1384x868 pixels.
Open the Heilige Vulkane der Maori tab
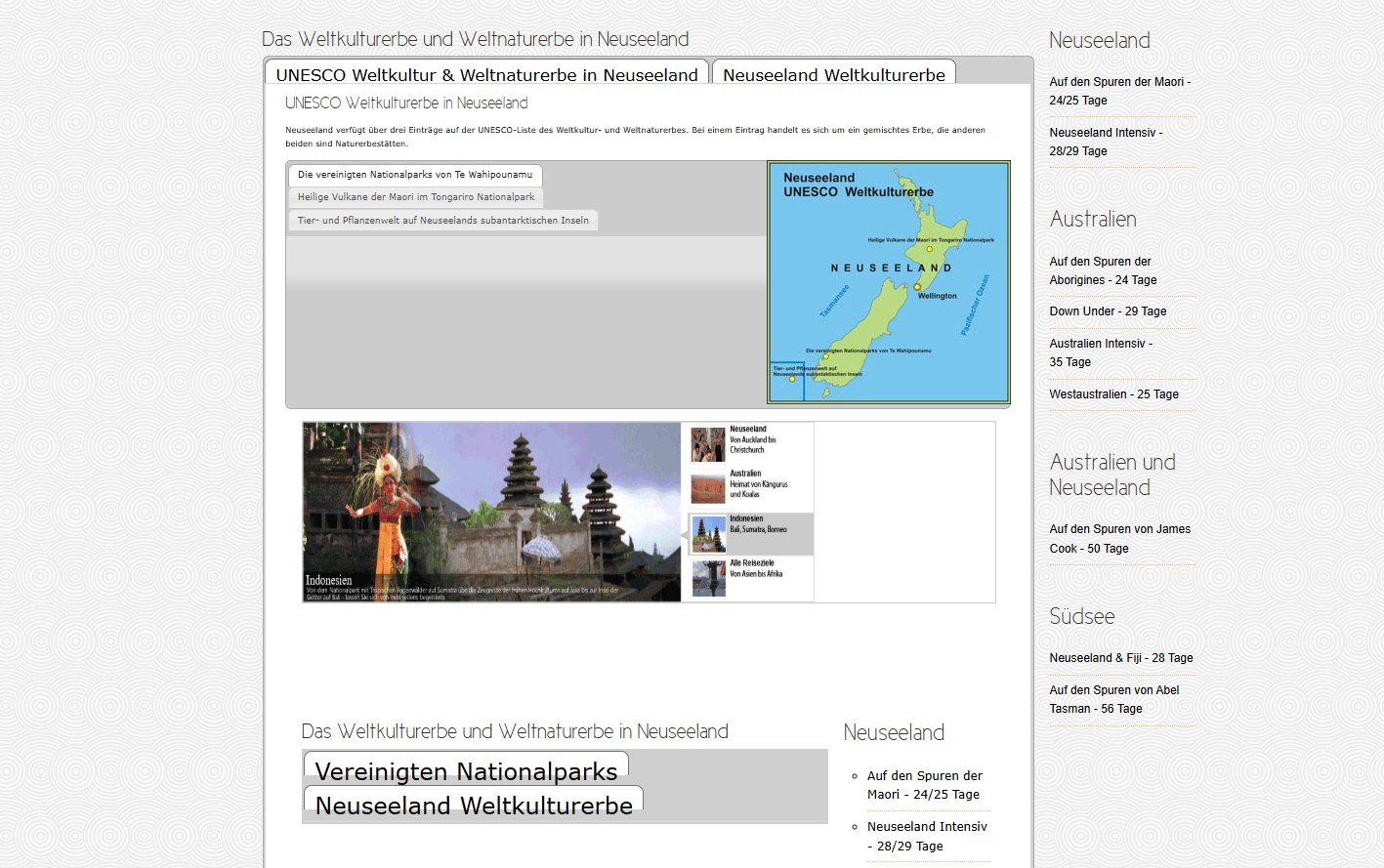[x=416, y=197]
